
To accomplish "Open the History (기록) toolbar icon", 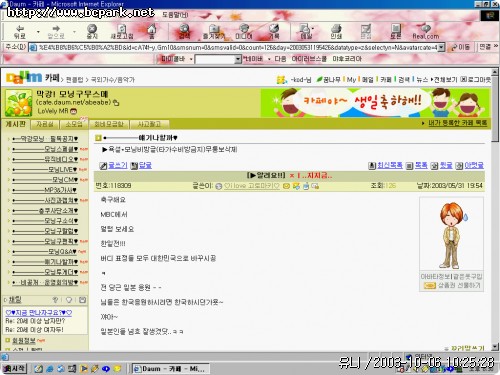I will click(x=274, y=32).
